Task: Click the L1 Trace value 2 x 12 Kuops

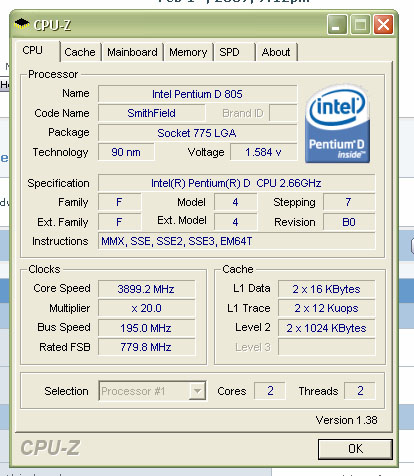Action: 327,308
